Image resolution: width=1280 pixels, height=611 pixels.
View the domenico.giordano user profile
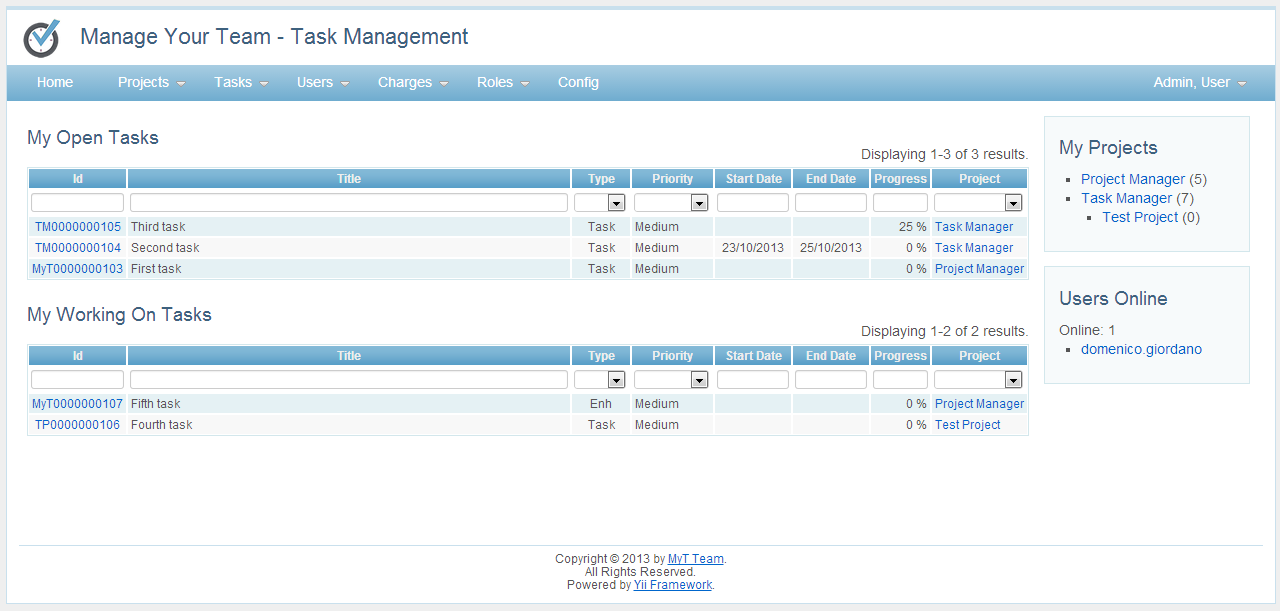[x=1141, y=348]
